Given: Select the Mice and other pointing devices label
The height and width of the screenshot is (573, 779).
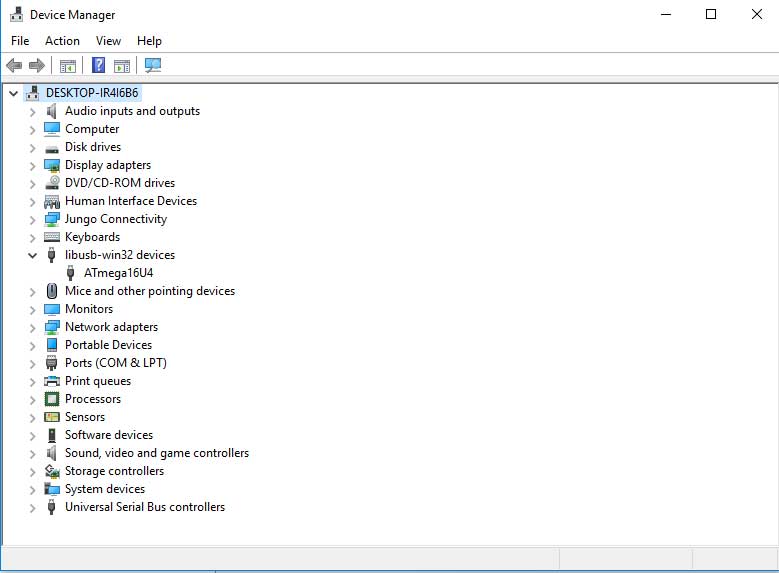Looking at the screenshot, I should (150, 291).
